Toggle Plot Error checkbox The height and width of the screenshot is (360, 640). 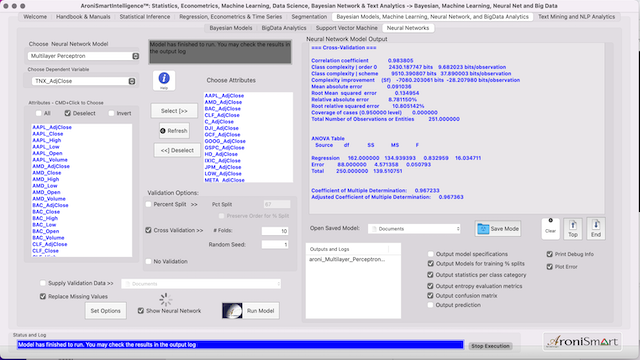(x=549, y=267)
